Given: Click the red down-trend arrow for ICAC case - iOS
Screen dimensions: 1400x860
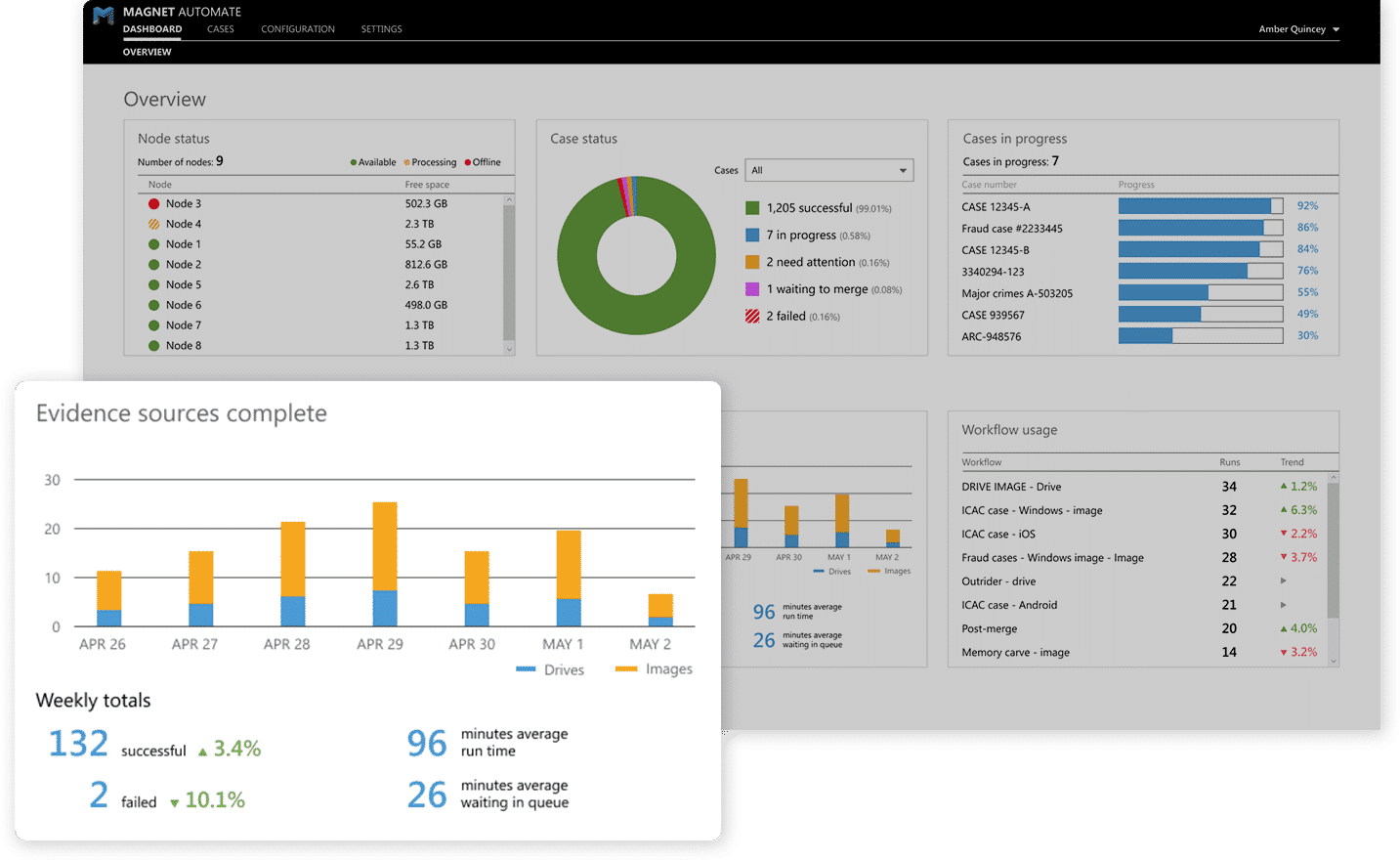Looking at the screenshot, I should [x=1284, y=534].
